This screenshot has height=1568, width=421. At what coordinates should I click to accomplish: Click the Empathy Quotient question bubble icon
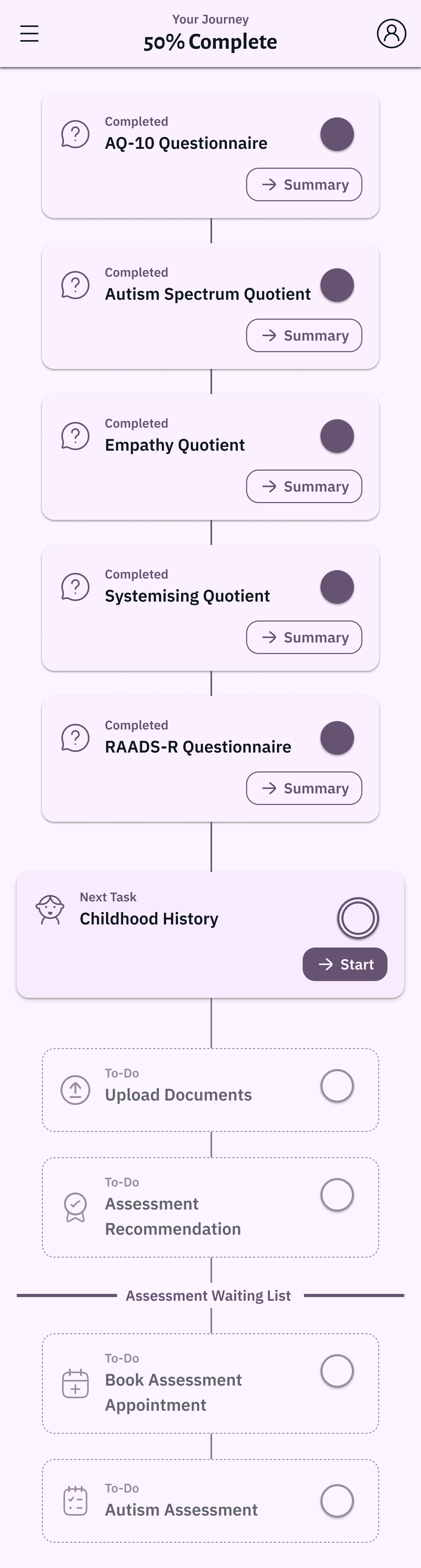[75, 436]
